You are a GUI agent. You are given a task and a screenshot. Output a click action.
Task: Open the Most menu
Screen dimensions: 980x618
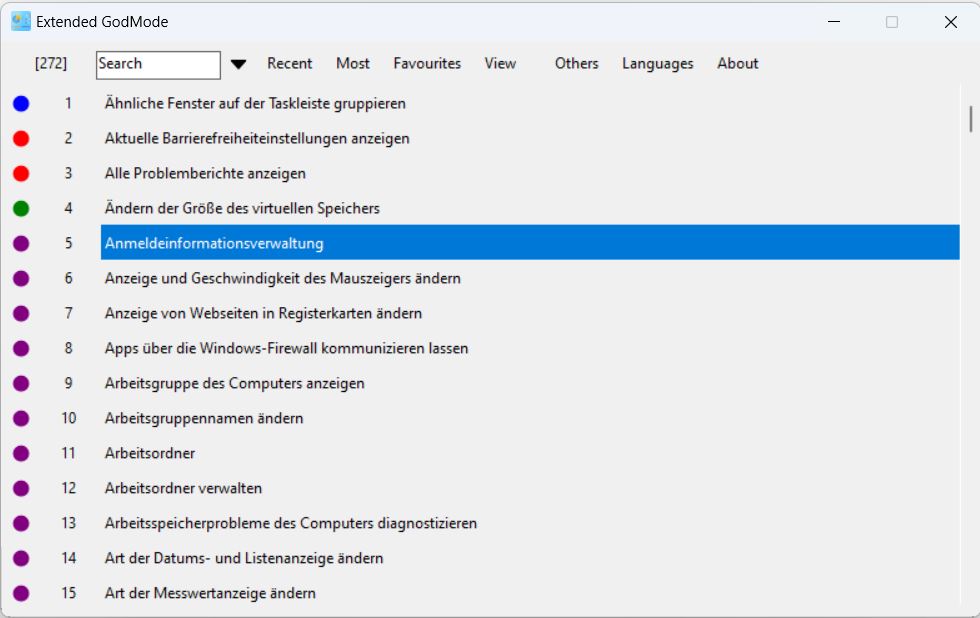click(x=353, y=63)
